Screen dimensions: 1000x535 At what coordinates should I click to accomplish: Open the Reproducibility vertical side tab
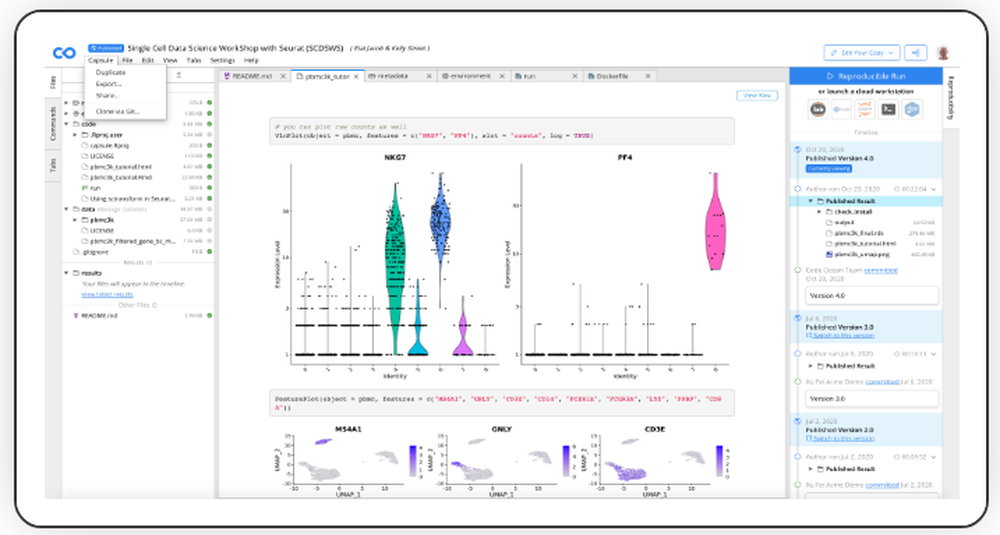click(x=951, y=98)
